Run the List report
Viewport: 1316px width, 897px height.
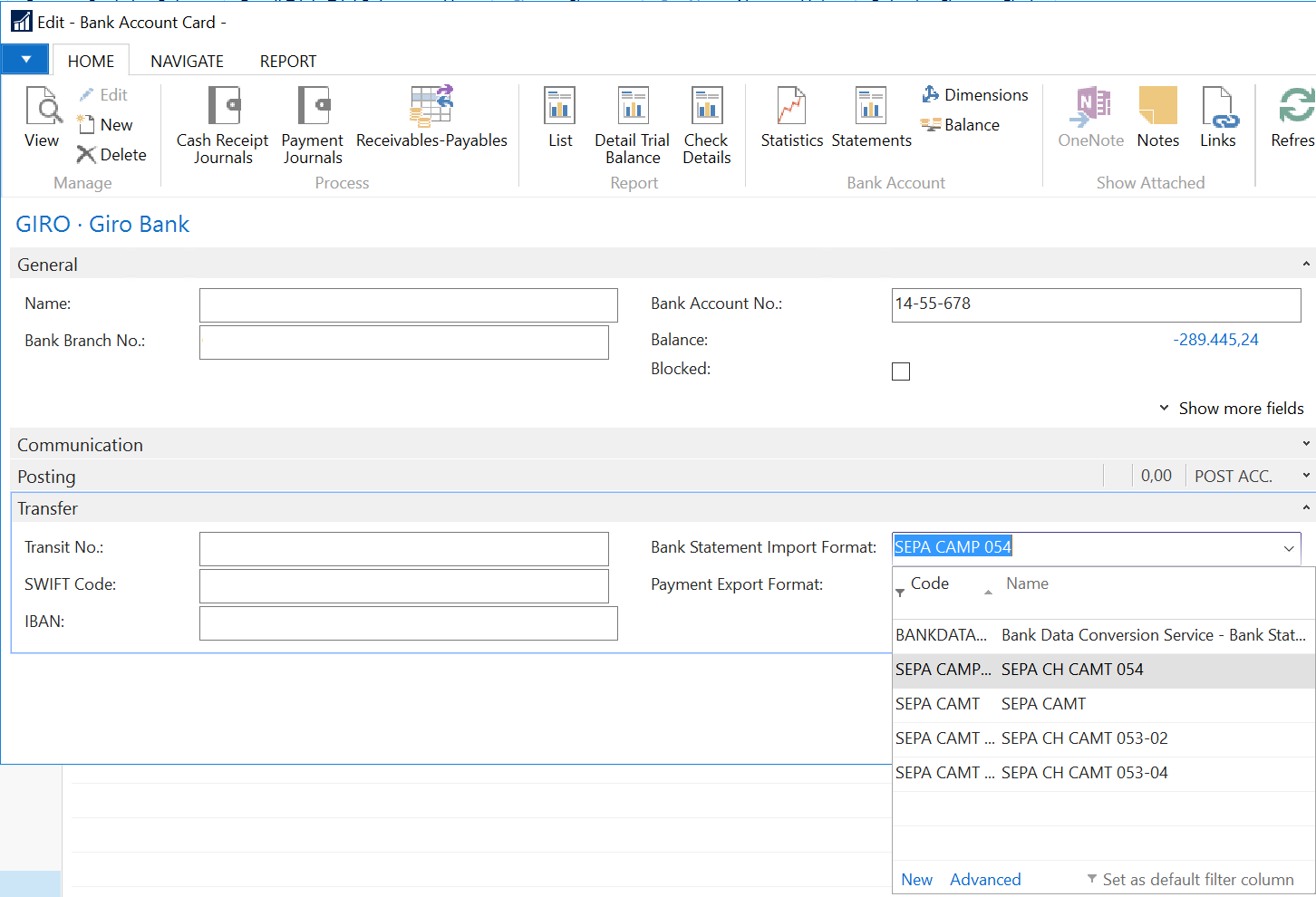tap(560, 117)
